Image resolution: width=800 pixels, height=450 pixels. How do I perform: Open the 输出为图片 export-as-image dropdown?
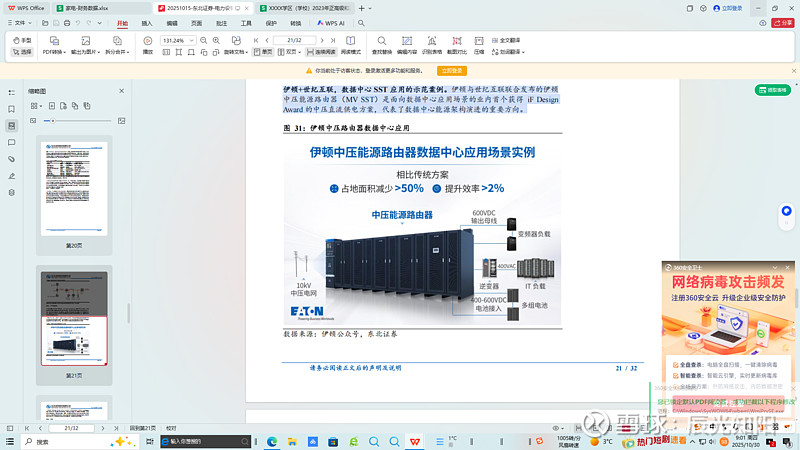[85, 45]
